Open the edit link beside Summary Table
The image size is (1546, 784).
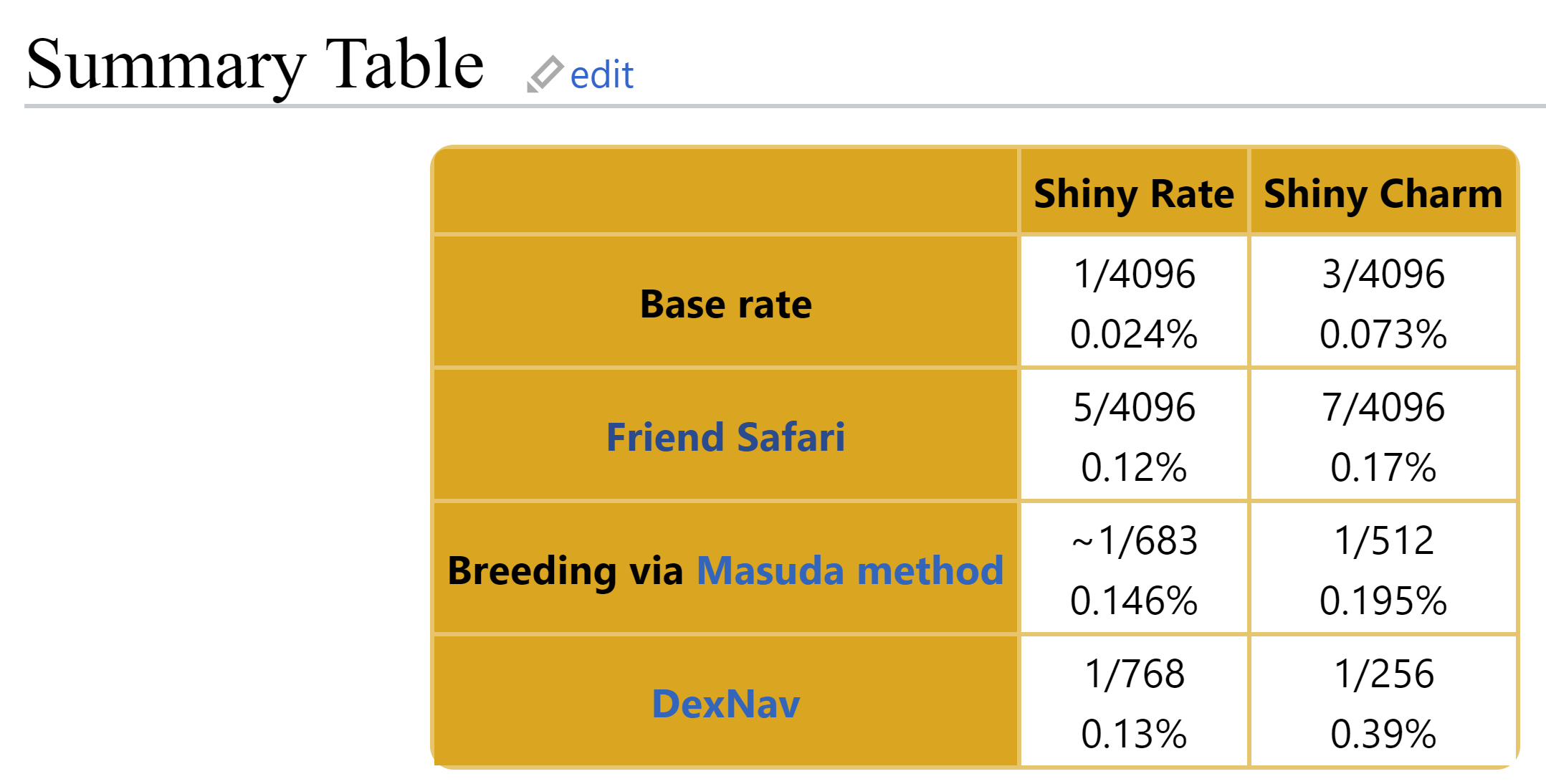[x=601, y=75]
